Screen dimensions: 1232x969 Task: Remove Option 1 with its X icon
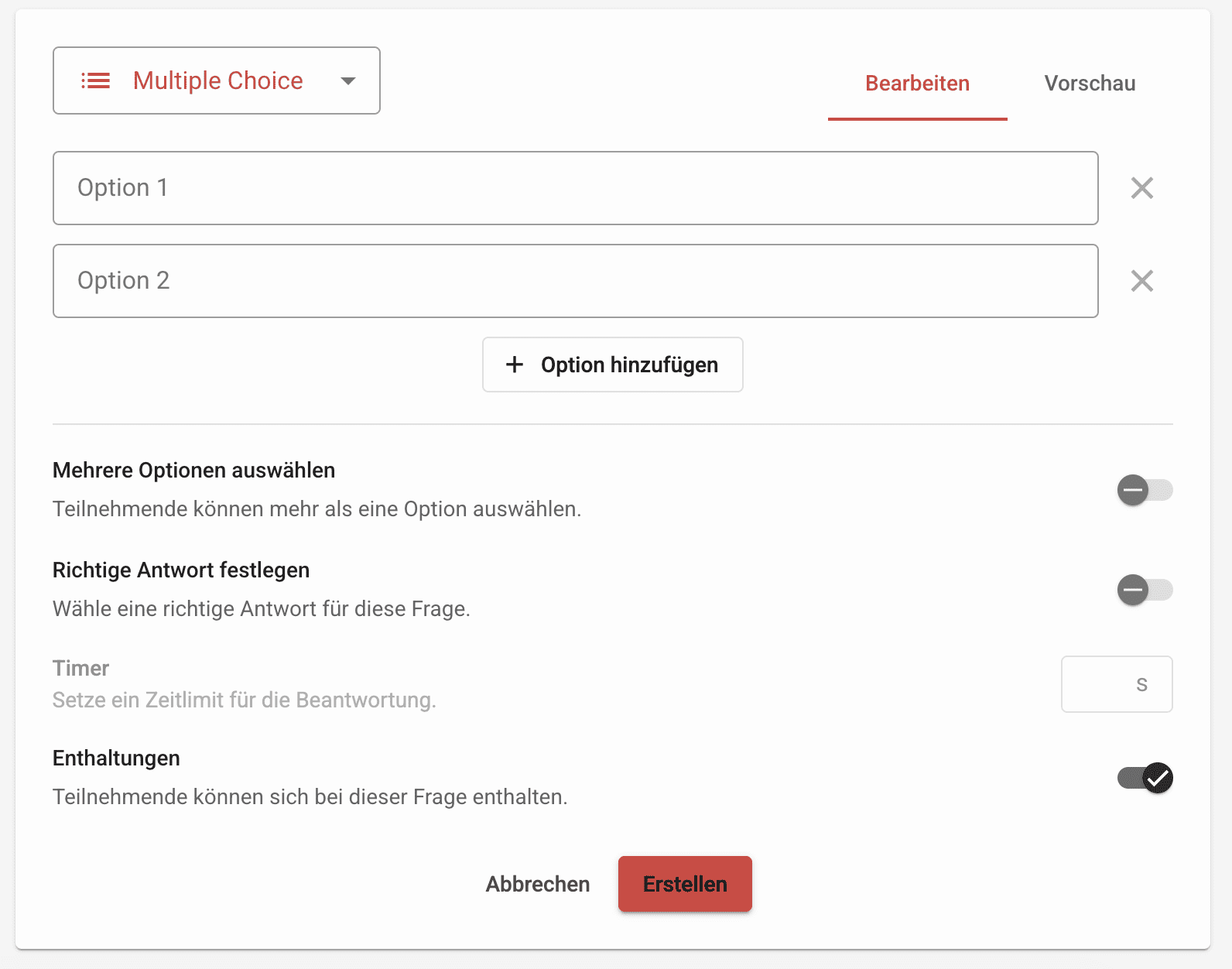(1142, 188)
